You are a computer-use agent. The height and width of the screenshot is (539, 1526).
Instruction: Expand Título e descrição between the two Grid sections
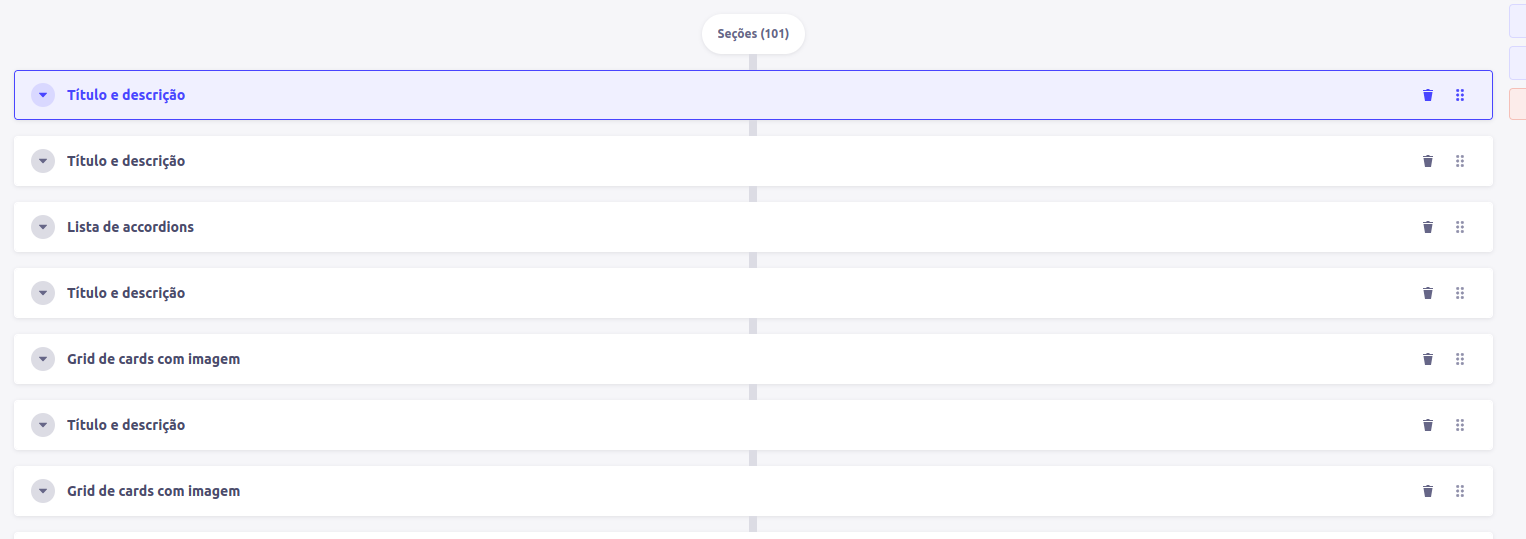point(43,425)
